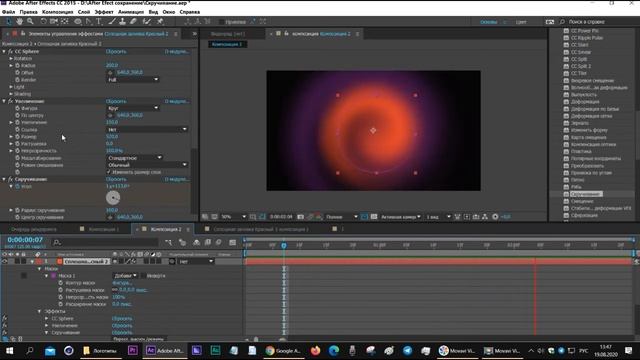Select the Brush tool
Viewport: 640px width, 360px height.
(x=112, y=21)
